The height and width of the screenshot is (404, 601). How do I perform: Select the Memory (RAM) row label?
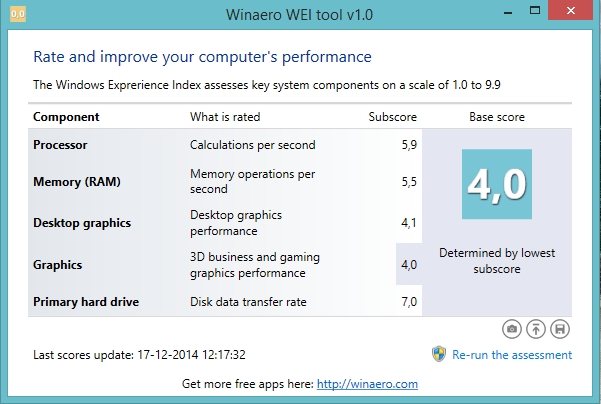tap(77, 182)
